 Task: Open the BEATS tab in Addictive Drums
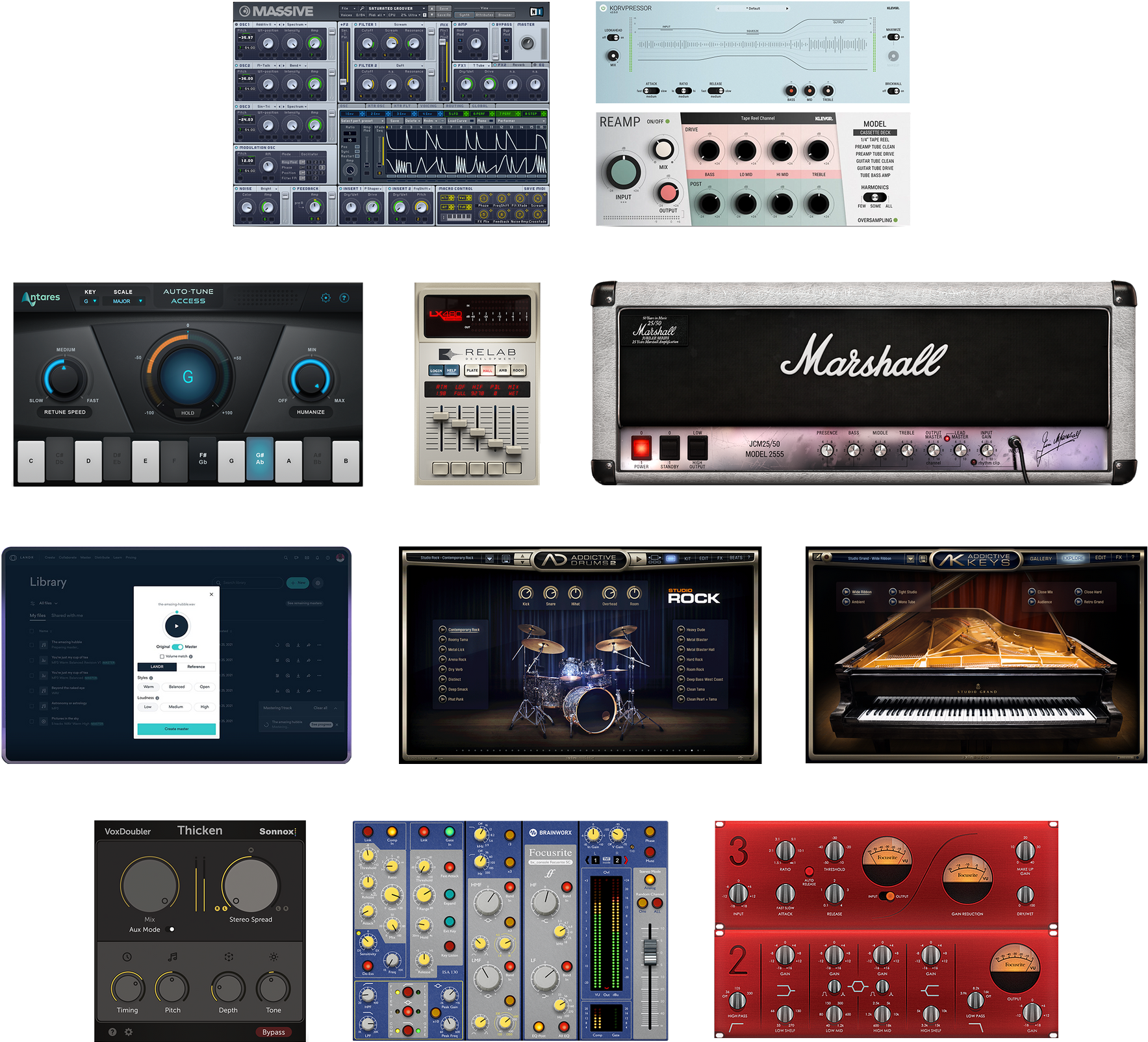point(735,558)
